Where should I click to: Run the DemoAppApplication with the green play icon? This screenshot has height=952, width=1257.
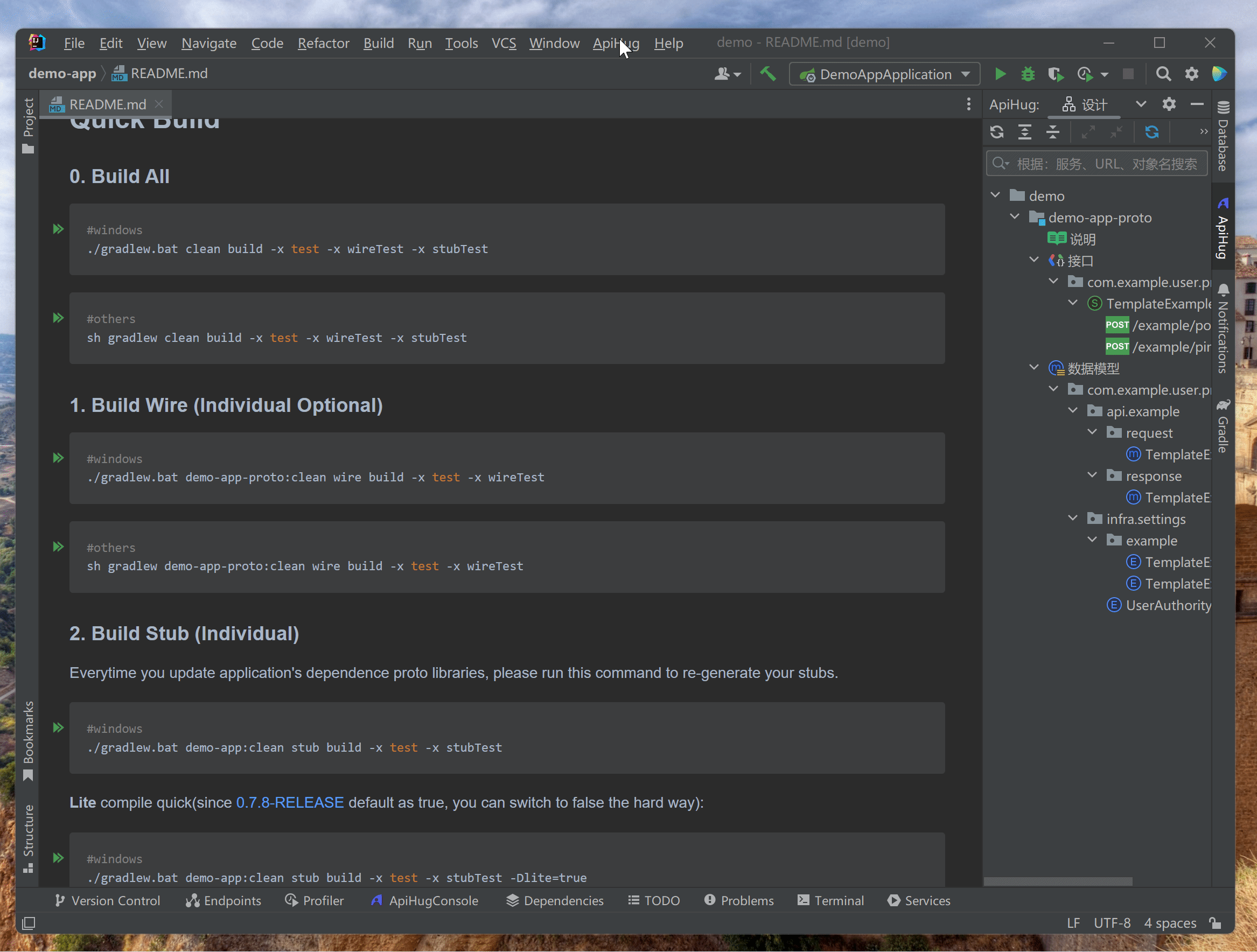point(1000,74)
